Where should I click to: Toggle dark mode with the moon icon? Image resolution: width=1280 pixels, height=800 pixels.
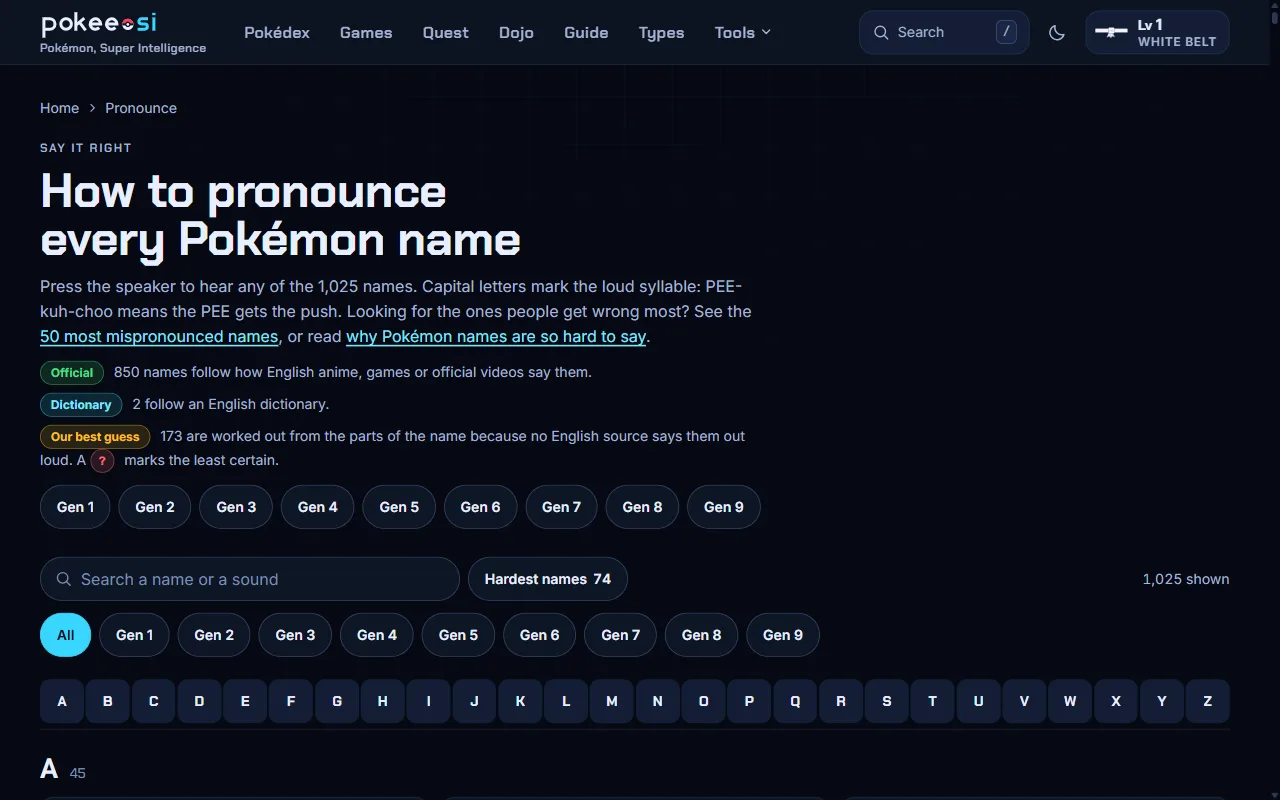tap(1057, 33)
